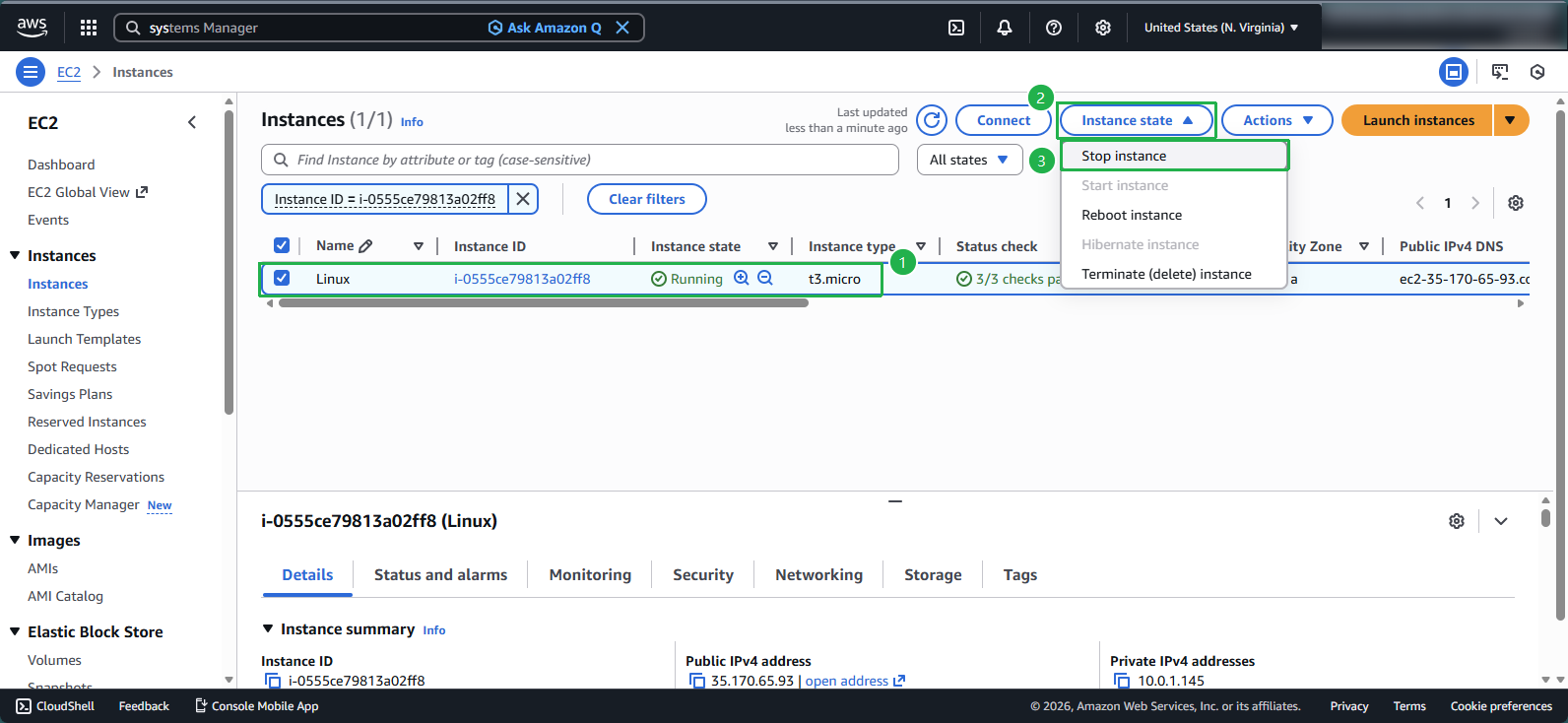Screen dimensions: 1568x723
Task: Open the help question mark icon
Action: click(1054, 28)
